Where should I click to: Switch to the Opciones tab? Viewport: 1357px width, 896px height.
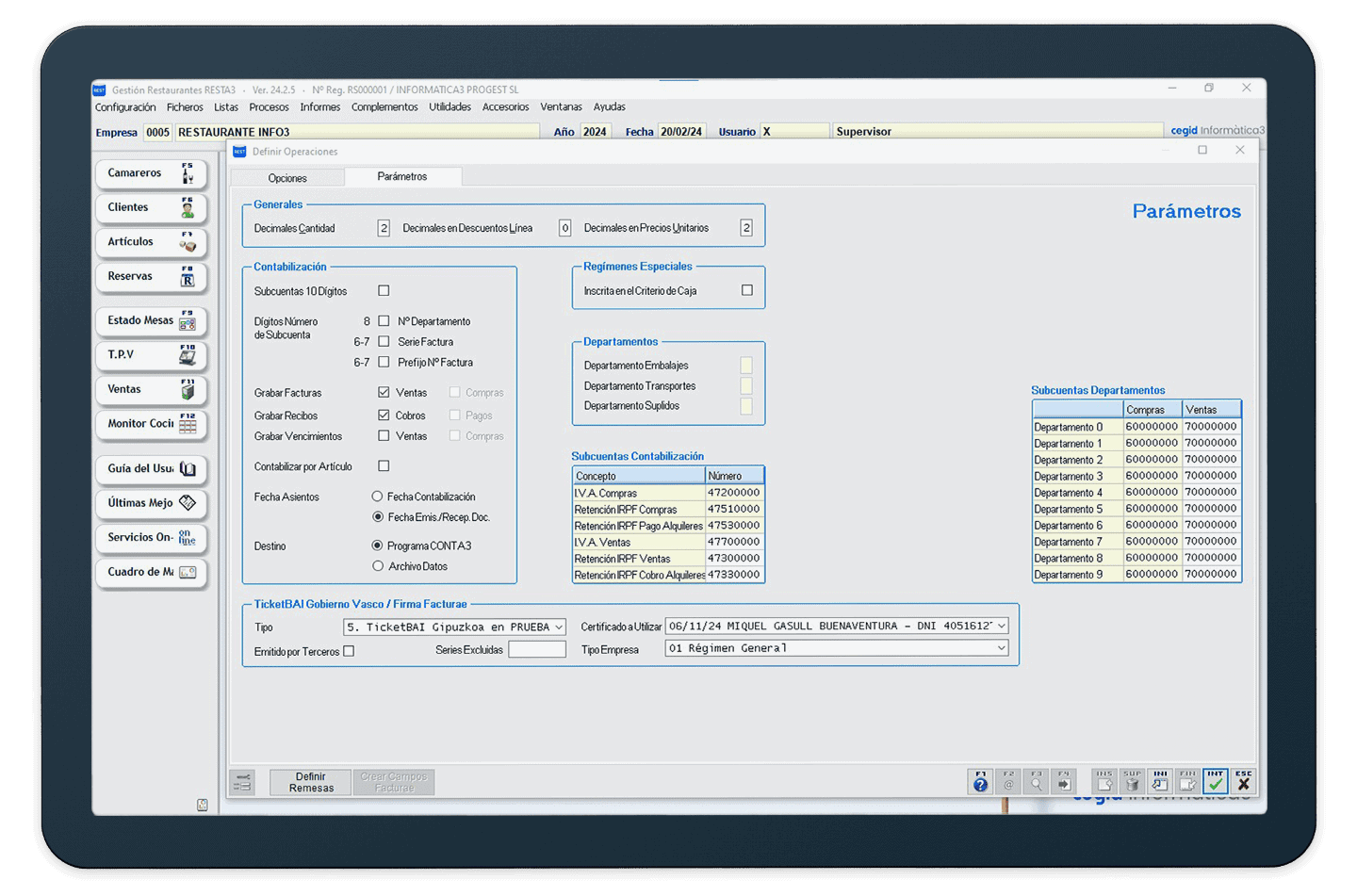tap(287, 178)
